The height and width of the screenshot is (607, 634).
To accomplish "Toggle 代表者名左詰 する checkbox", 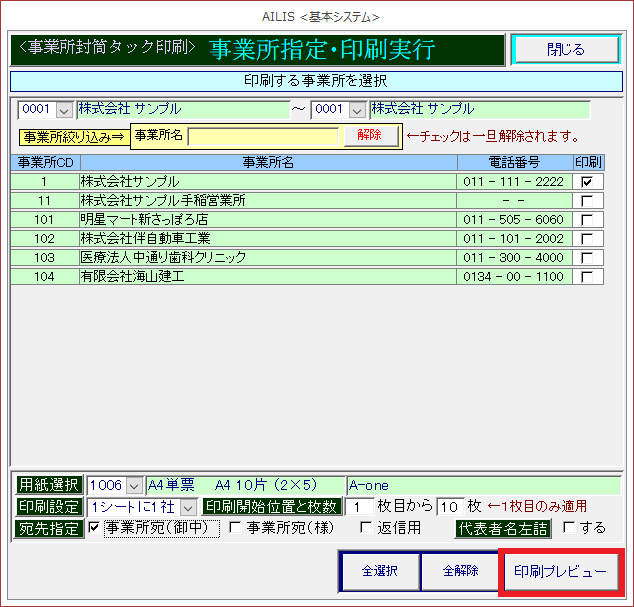I will (569, 528).
